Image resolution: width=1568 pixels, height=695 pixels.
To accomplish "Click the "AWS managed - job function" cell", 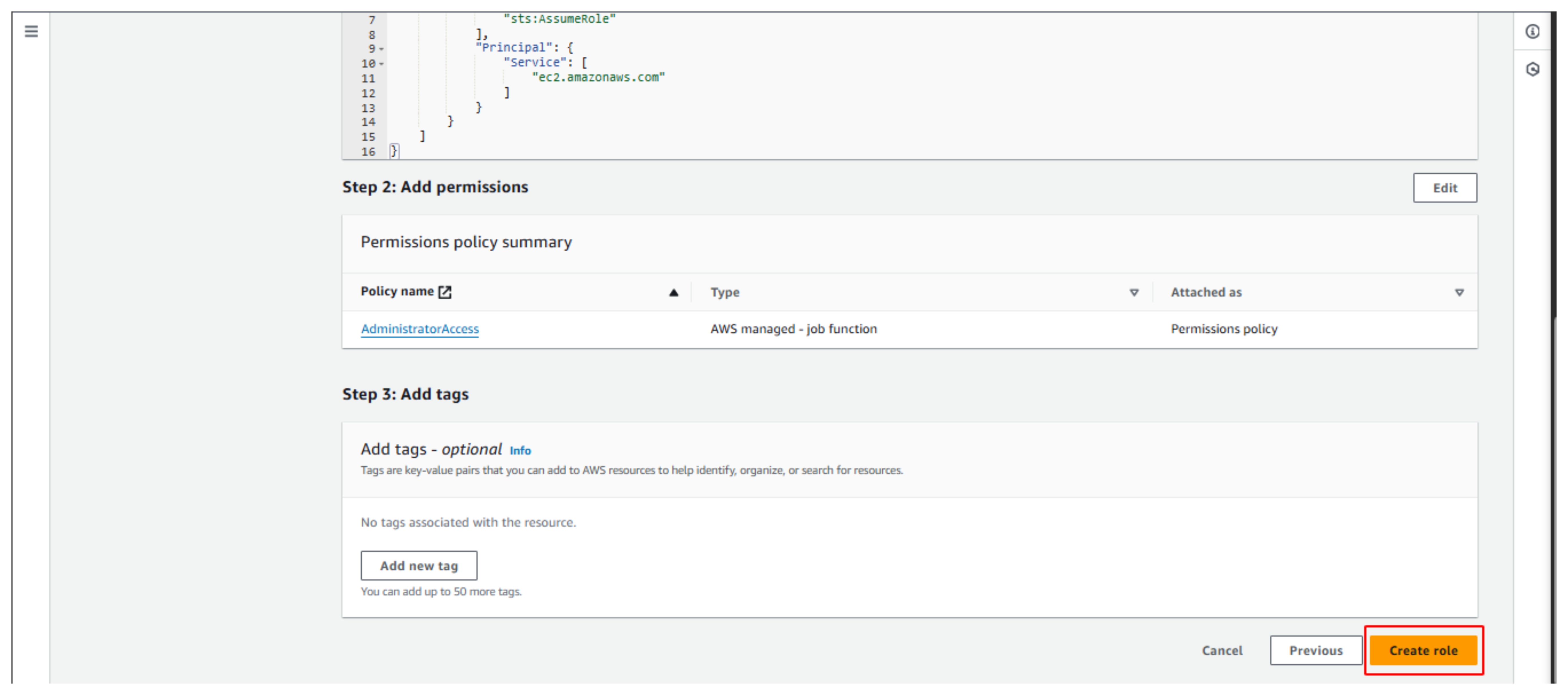I will coord(793,329).
